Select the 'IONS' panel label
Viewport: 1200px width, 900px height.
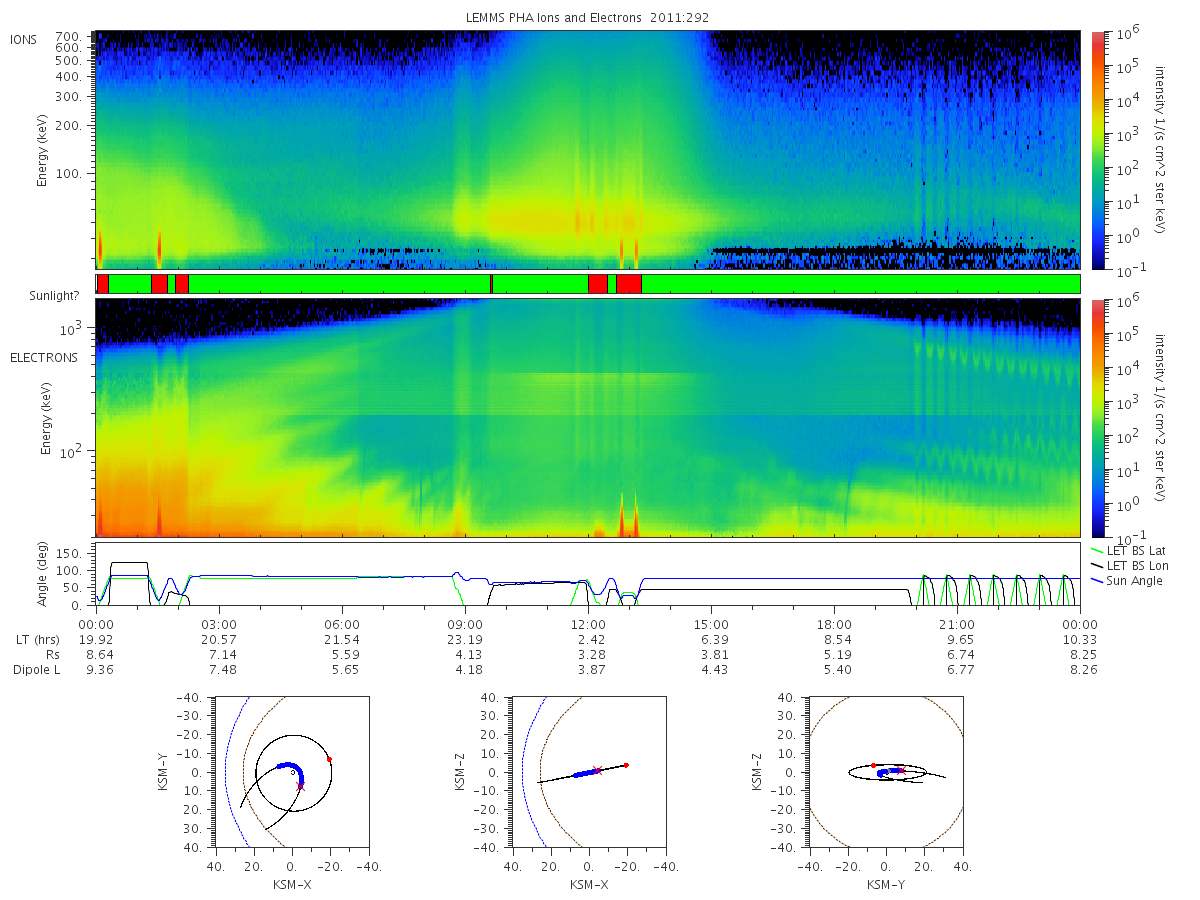pyautogui.click(x=24, y=39)
